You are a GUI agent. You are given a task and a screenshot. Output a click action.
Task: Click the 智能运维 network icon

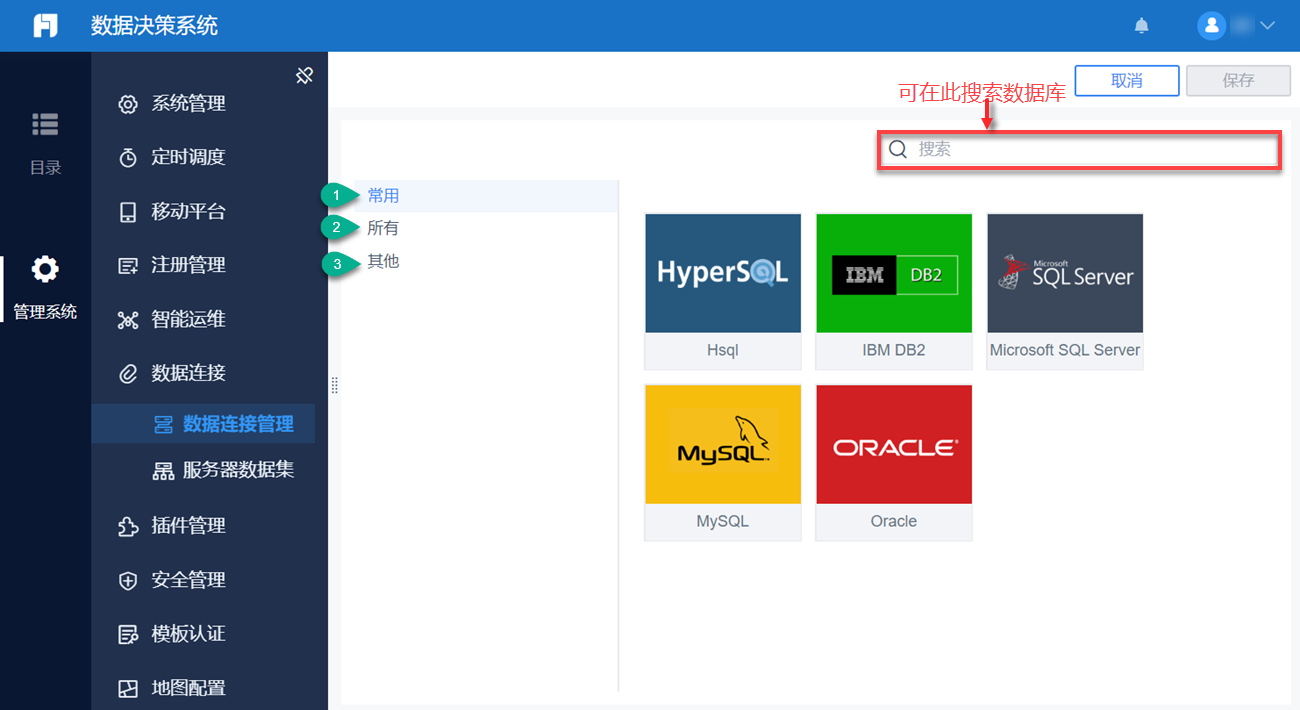pyautogui.click(x=128, y=320)
